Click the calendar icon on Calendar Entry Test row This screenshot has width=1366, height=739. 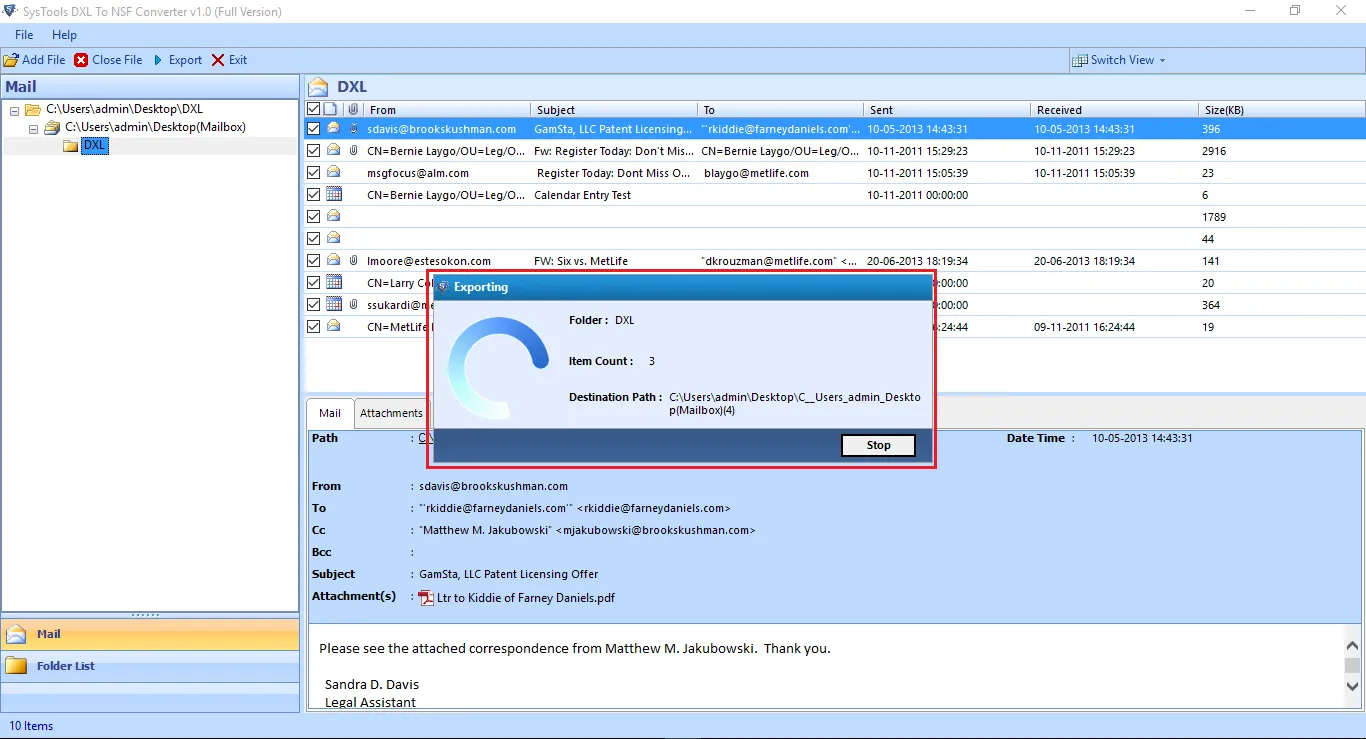coord(334,195)
